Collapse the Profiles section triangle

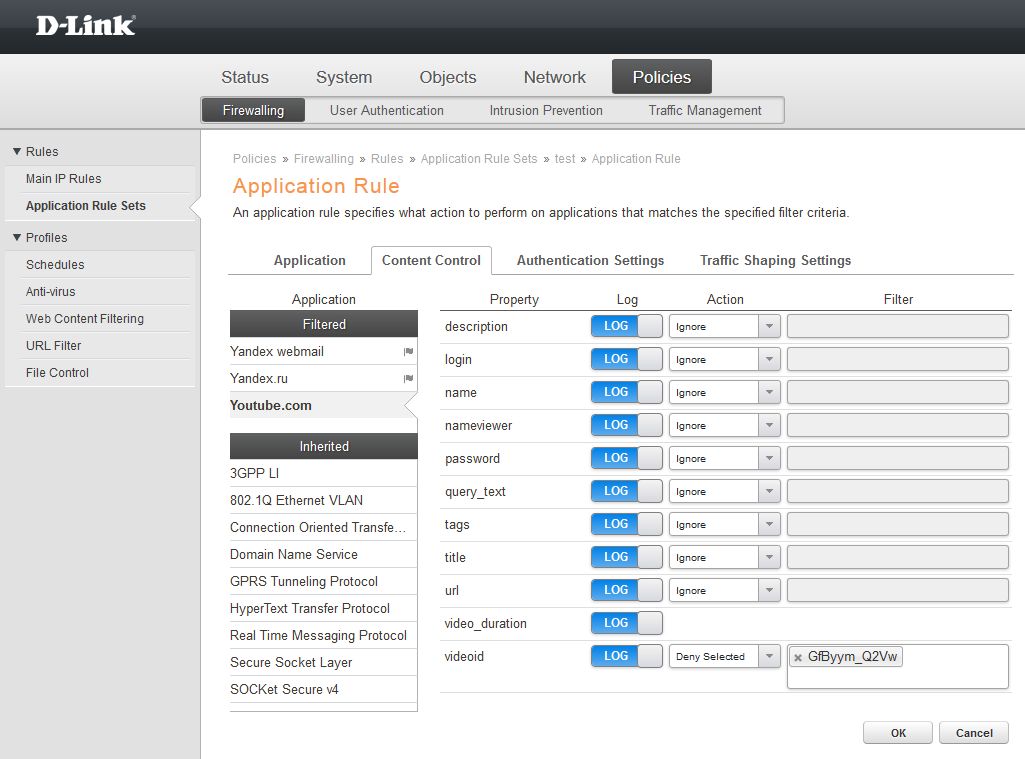[17, 238]
